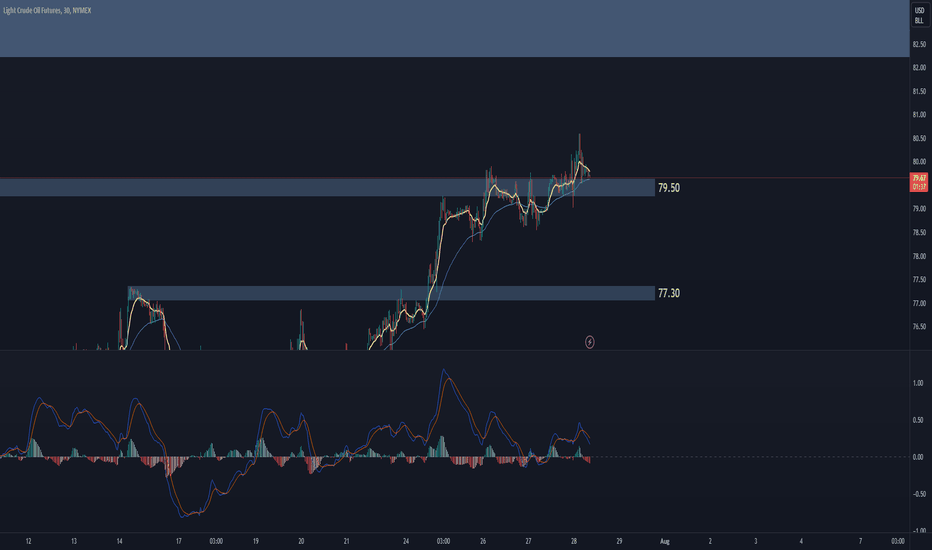The image size is (932, 550).
Task: Click the Light Crude Oil Futures title
Action: click(x=47, y=11)
